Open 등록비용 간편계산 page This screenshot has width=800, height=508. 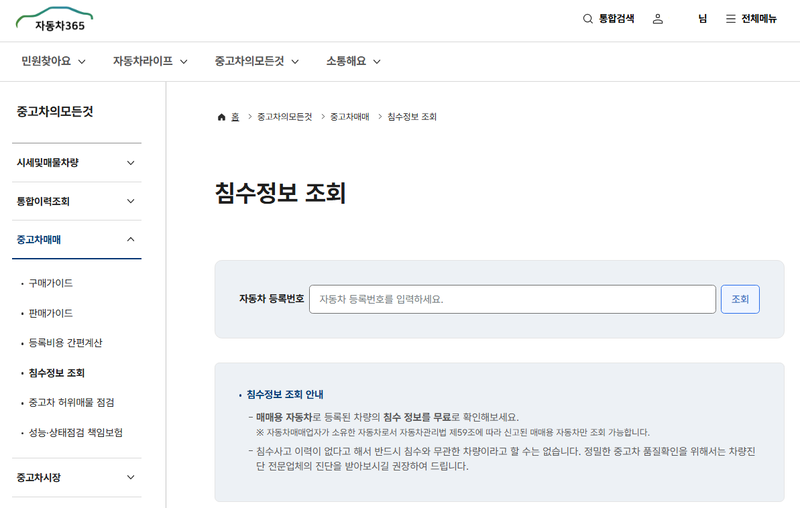coord(65,343)
